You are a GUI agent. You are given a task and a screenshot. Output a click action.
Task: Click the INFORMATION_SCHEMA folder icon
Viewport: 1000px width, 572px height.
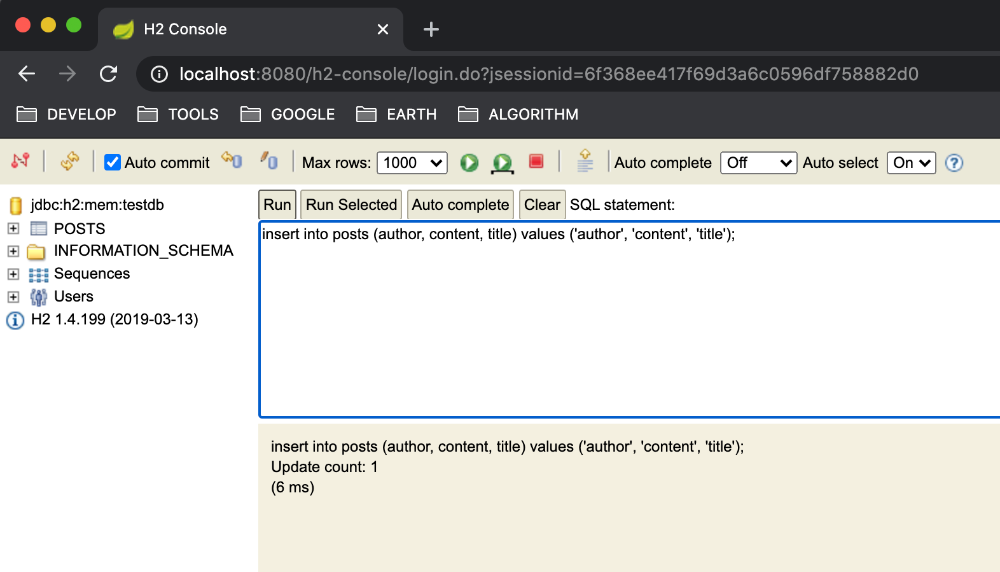click(x=36, y=251)
